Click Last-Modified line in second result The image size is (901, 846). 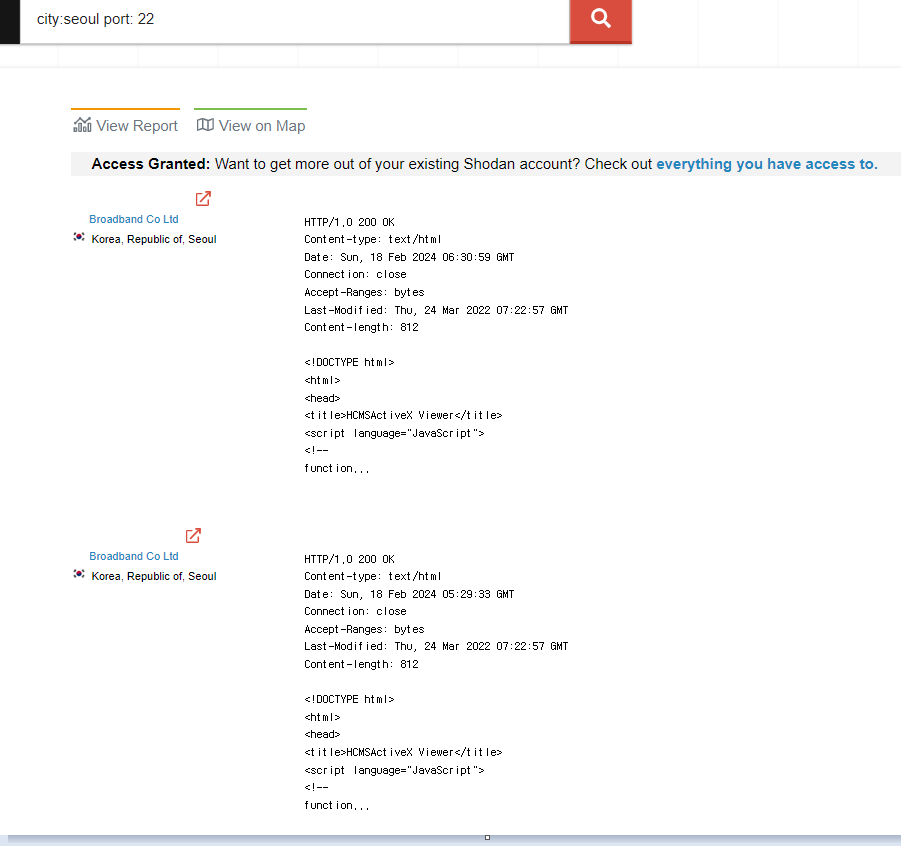tap(436, 647)
